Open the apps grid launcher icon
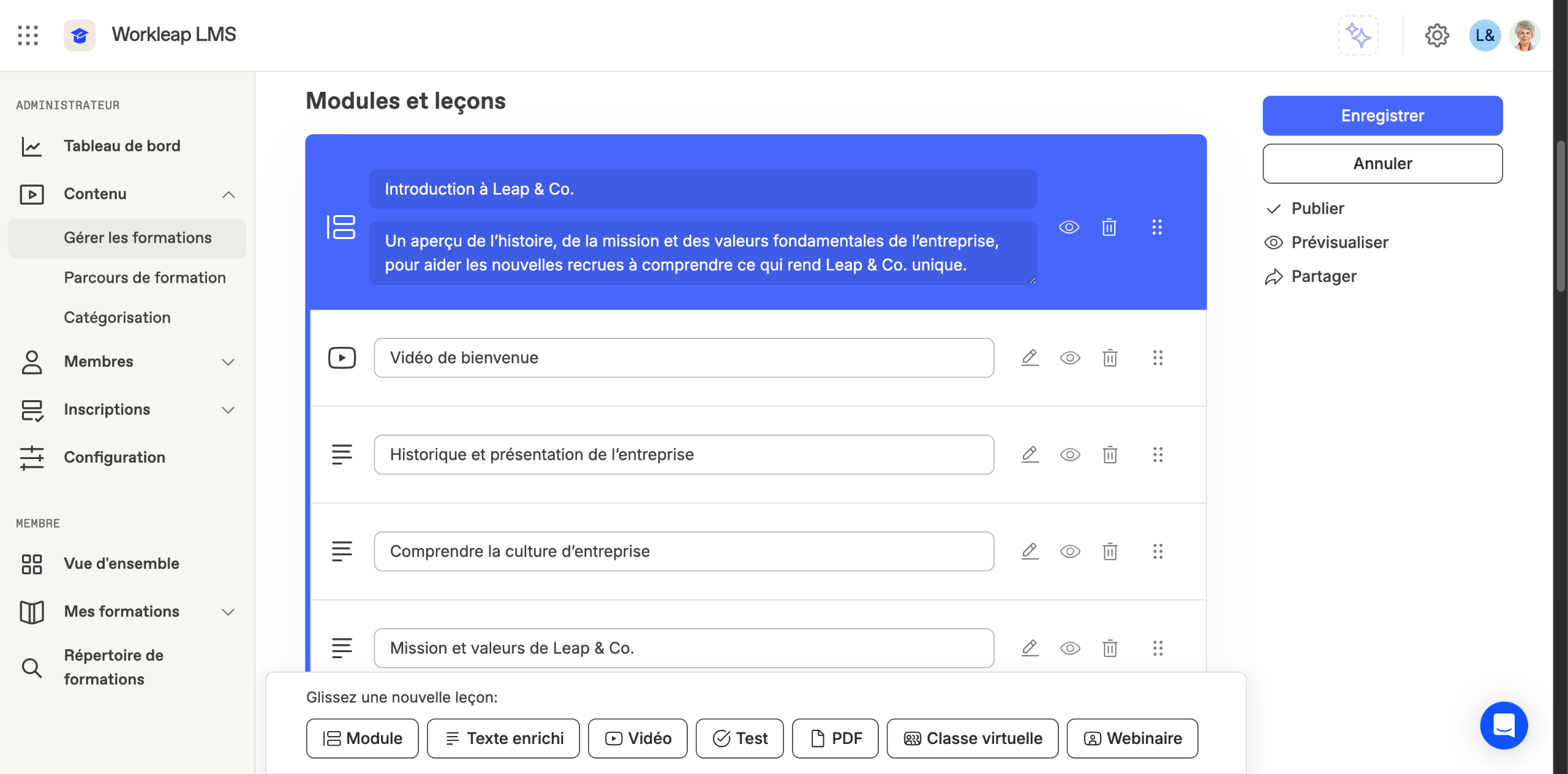1568x774 pixels. click(28, 35)
